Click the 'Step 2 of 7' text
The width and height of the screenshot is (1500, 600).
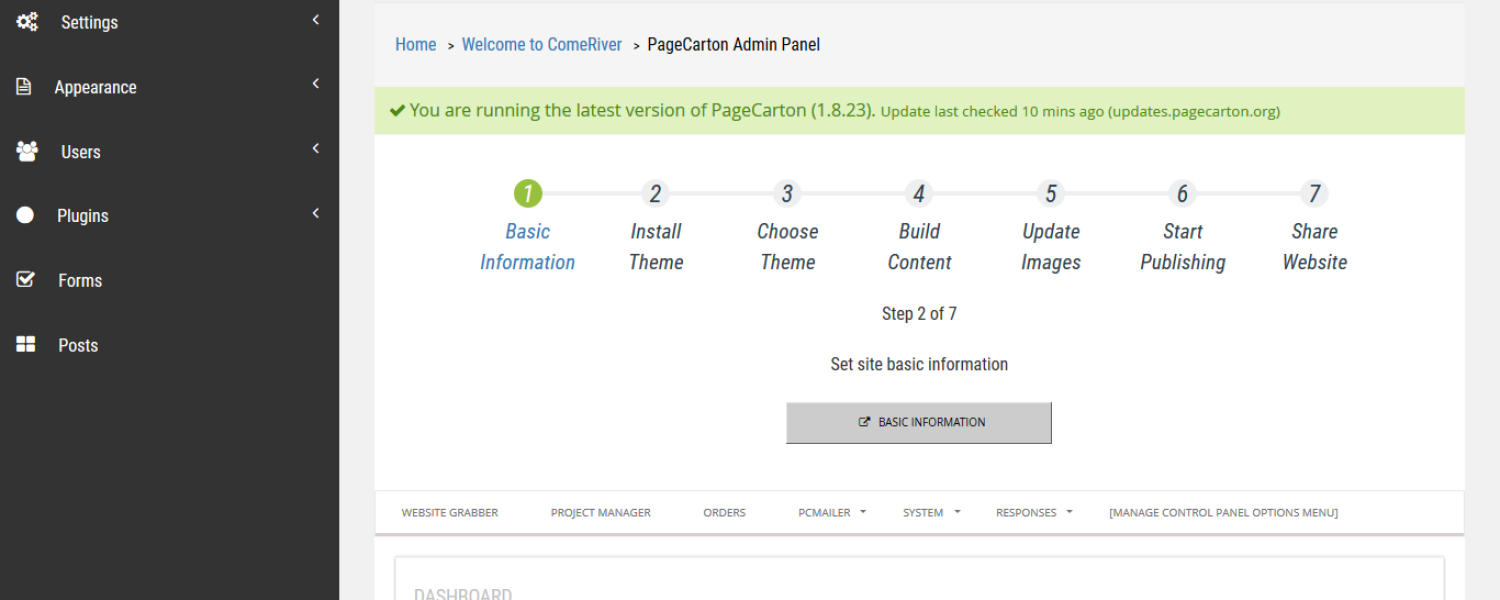click(x=919, y=314)
